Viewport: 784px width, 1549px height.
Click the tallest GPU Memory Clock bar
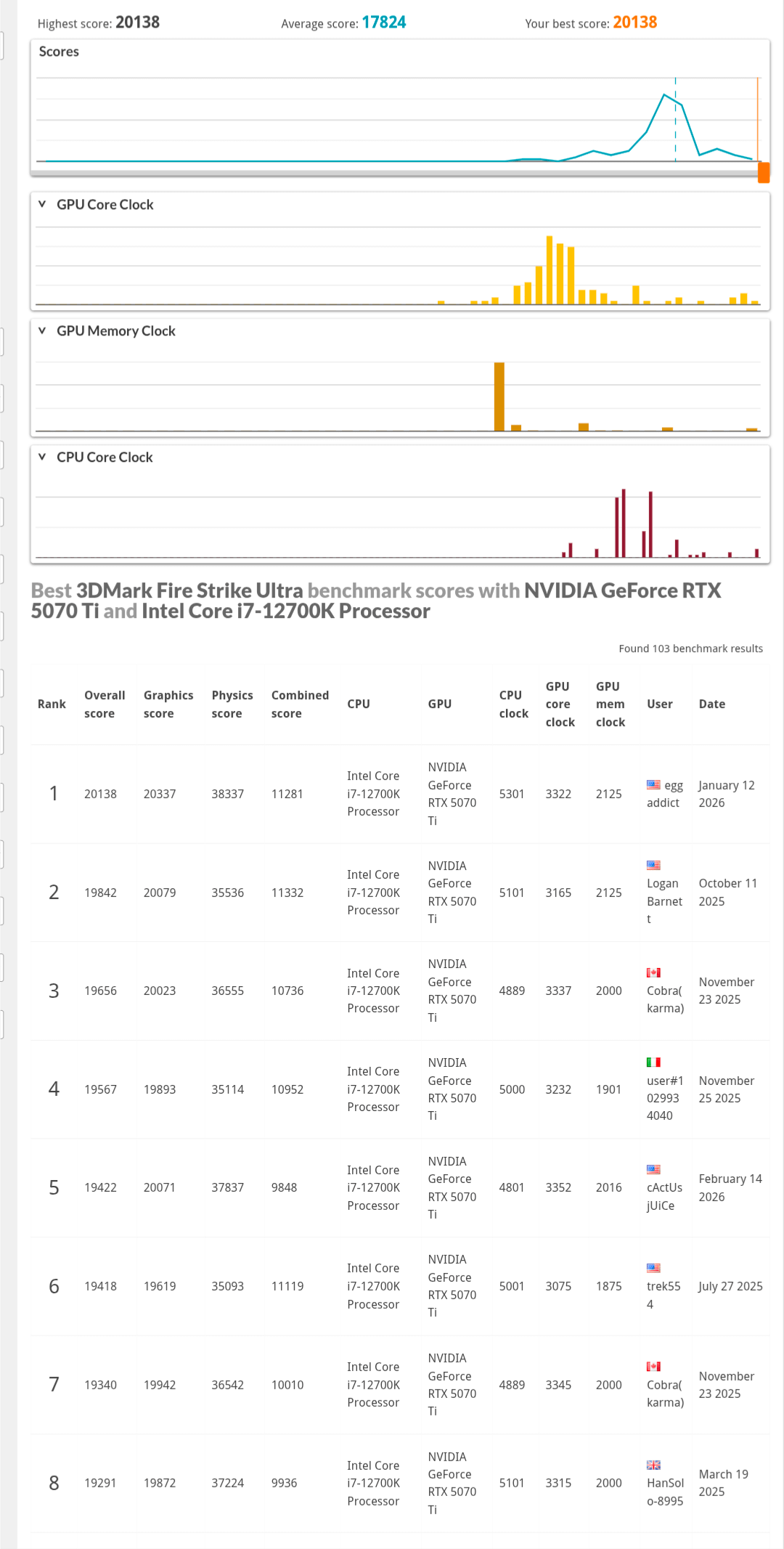(499, 397)
